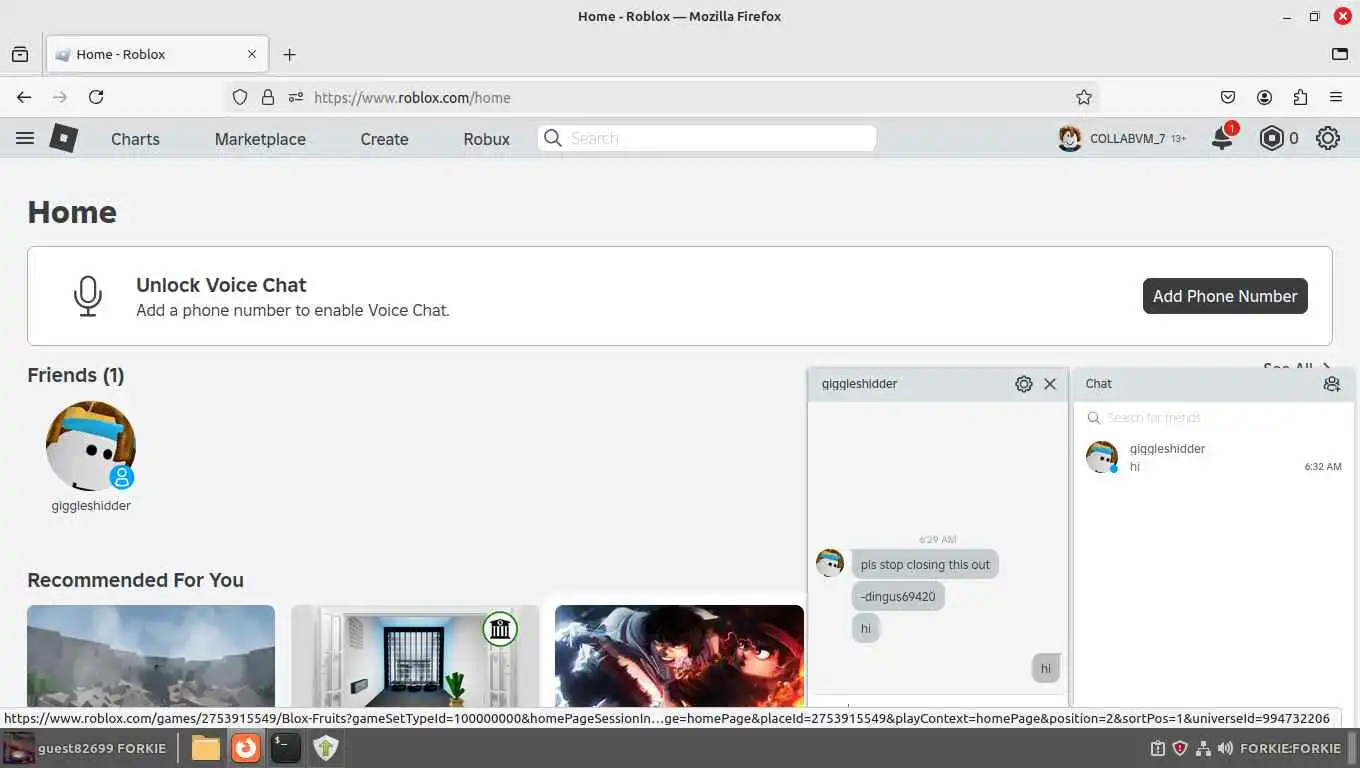Select the Home - Roblox tab
Screen dimensions: 1360x768
157,54
